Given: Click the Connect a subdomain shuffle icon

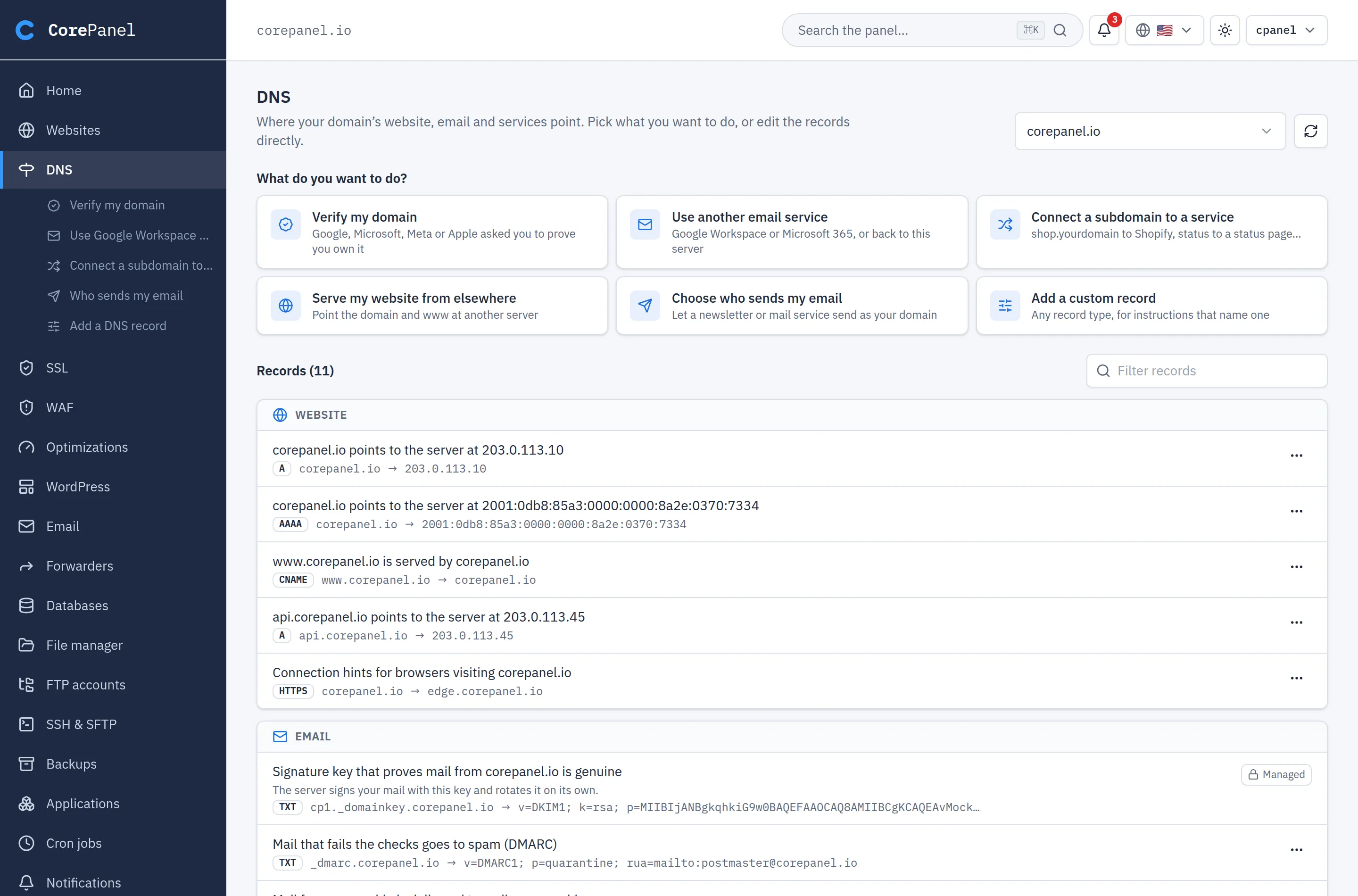Looking at the screenshot, I should pos(1005,224).
